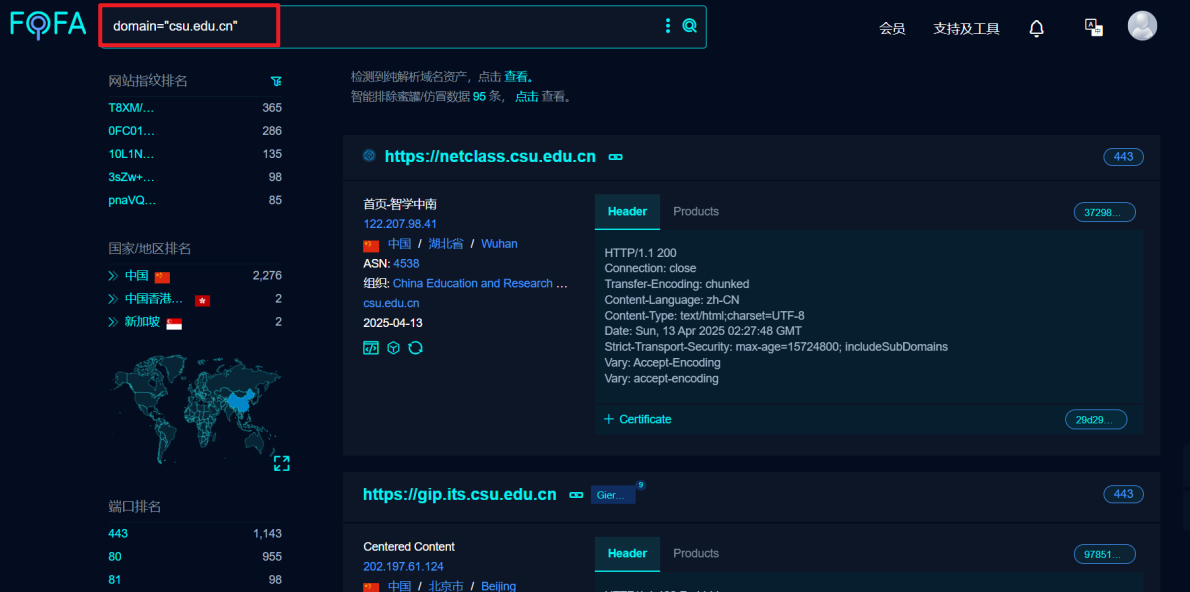Select the Header tab for netclass result

click(x=627, y=212)
